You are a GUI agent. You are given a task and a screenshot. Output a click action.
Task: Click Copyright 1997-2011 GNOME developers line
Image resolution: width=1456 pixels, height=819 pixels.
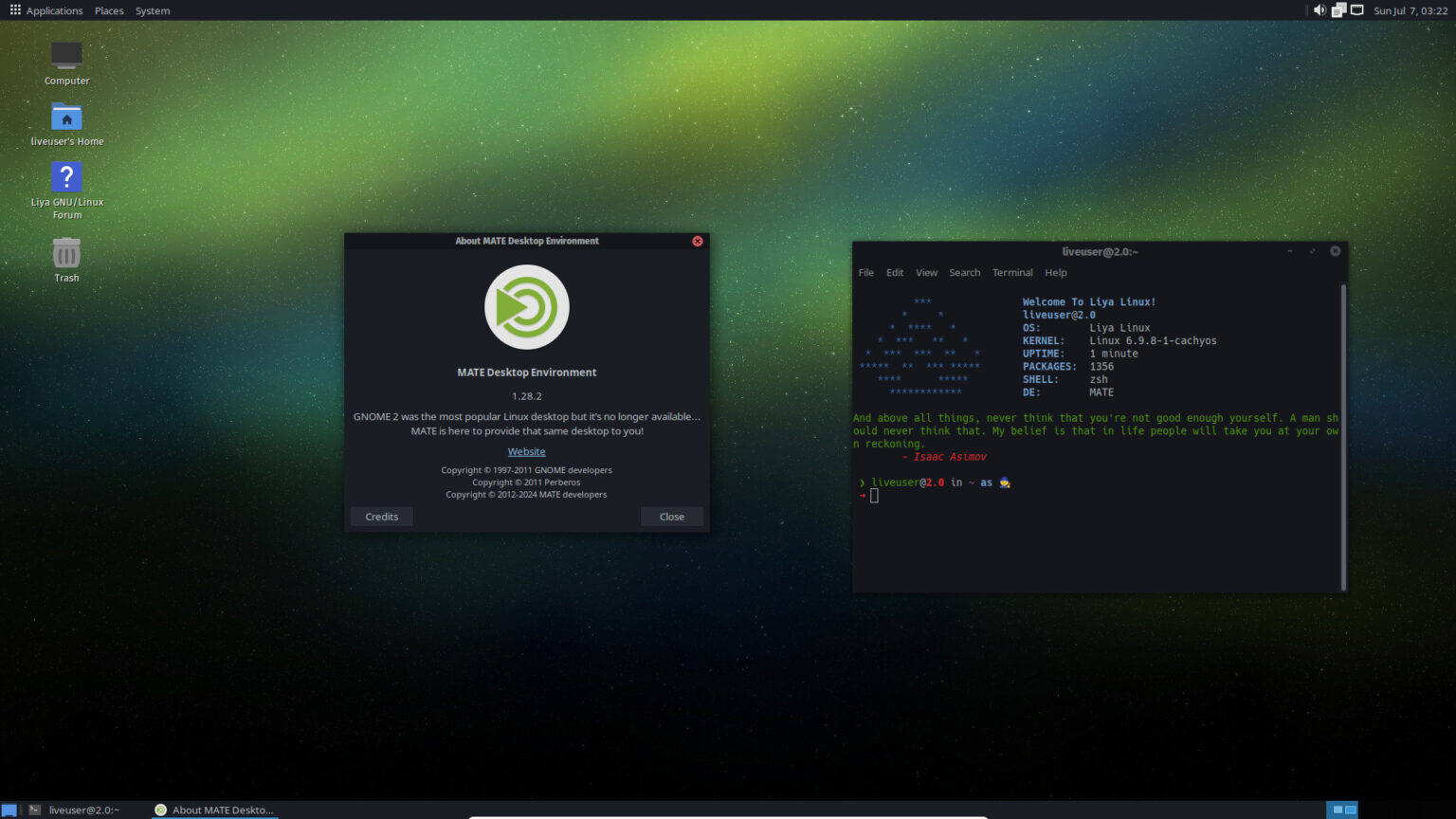pos(526,470)
